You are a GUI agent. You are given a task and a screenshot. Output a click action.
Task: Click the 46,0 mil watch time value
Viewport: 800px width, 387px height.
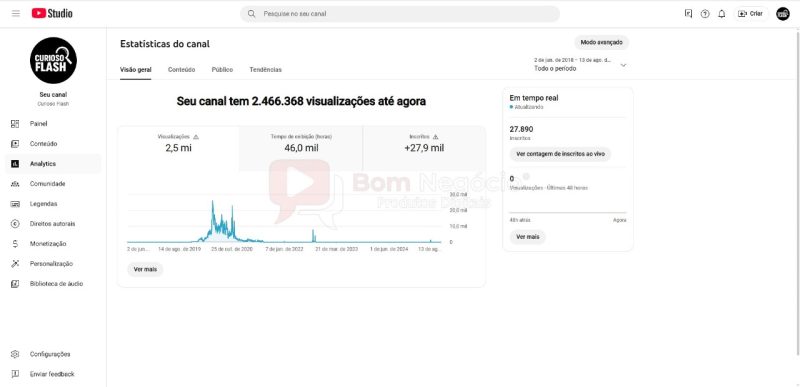click(301, 148)
